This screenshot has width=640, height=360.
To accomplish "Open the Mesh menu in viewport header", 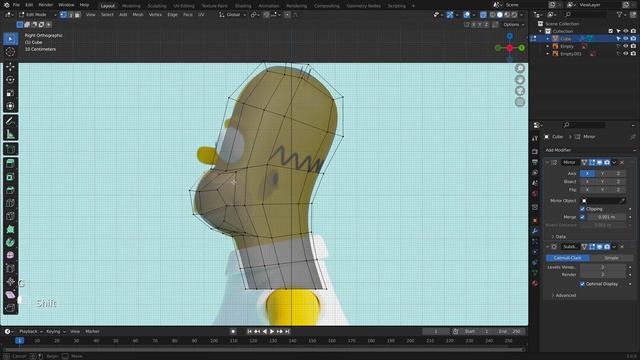I will click(138, 15).
